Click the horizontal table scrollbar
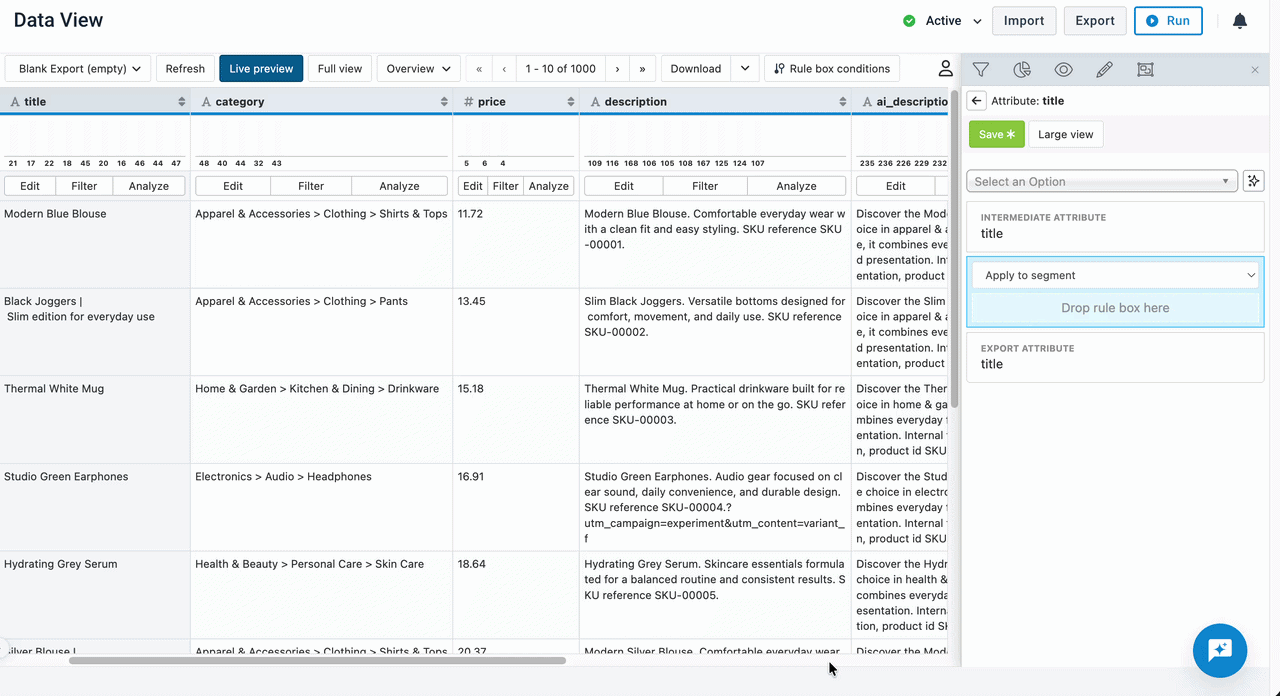1280x696 pixels. (317, 660)
